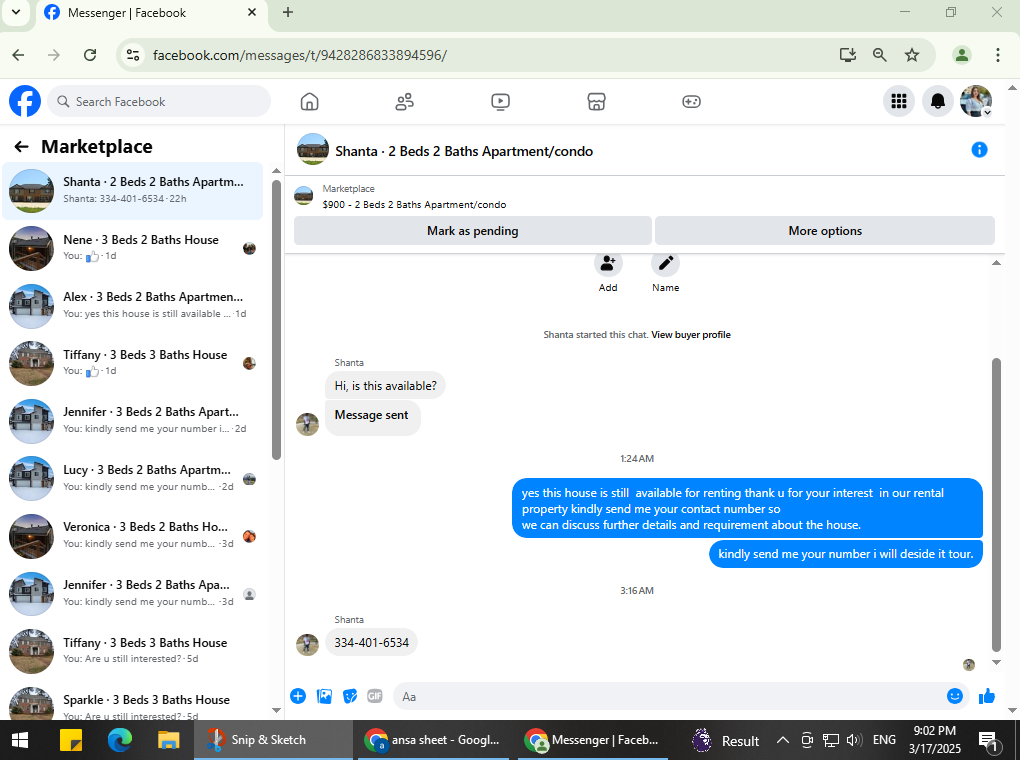Choose a sticker icon in composer

pos(350,696)
